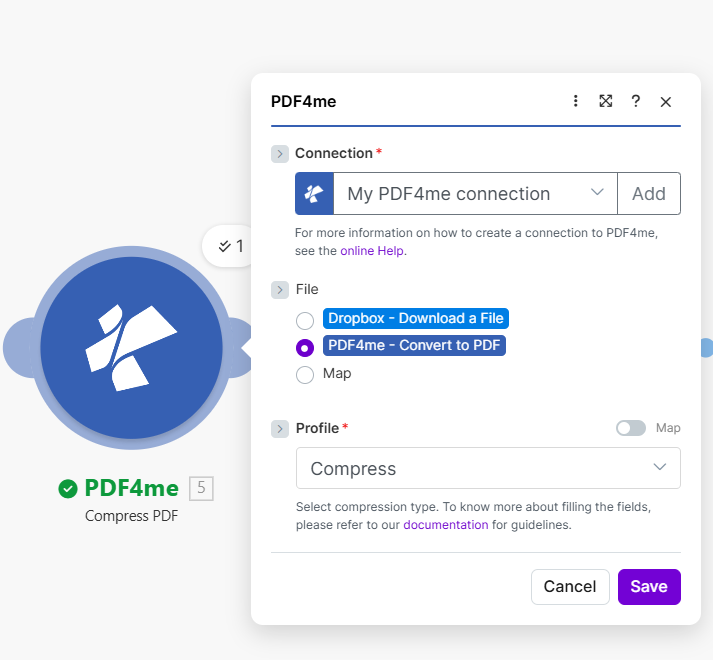Open the Compress profile dropdown
The width and height of the screenshot is (713, 660).
click(488, 468)
